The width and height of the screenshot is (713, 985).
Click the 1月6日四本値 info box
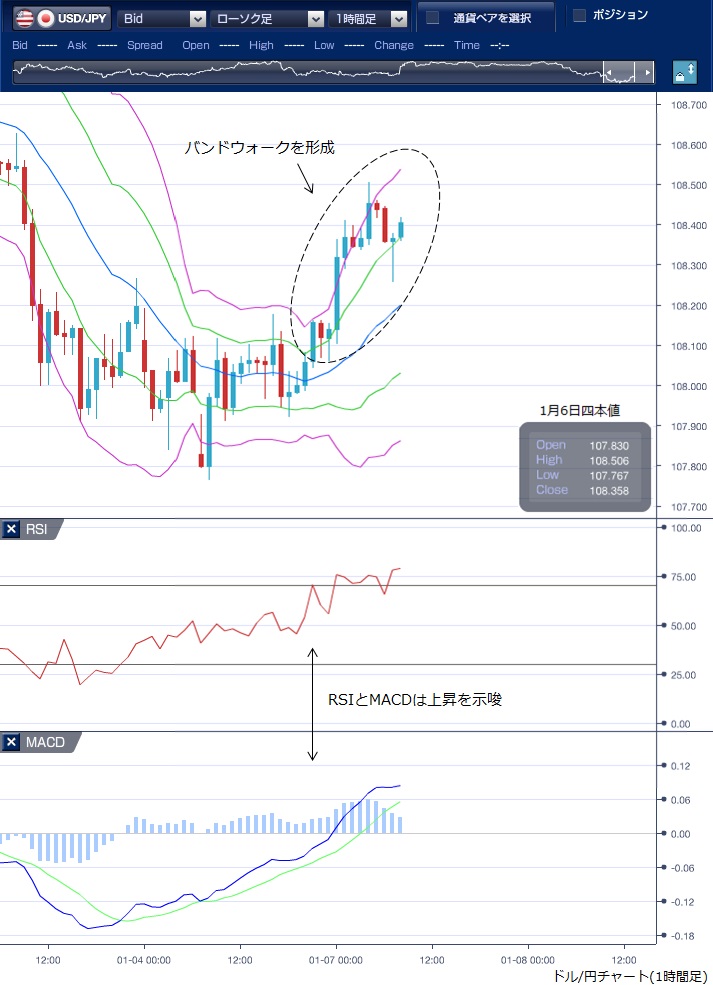584,466
